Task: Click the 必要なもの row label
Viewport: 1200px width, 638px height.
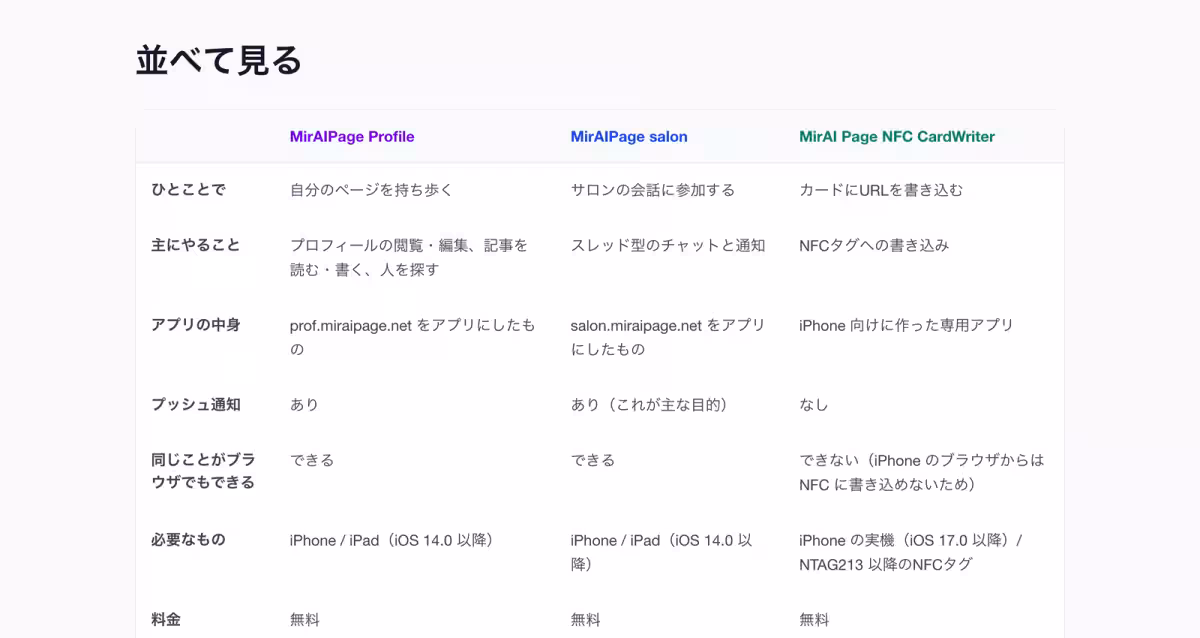Action: click(x=188, y=540)
